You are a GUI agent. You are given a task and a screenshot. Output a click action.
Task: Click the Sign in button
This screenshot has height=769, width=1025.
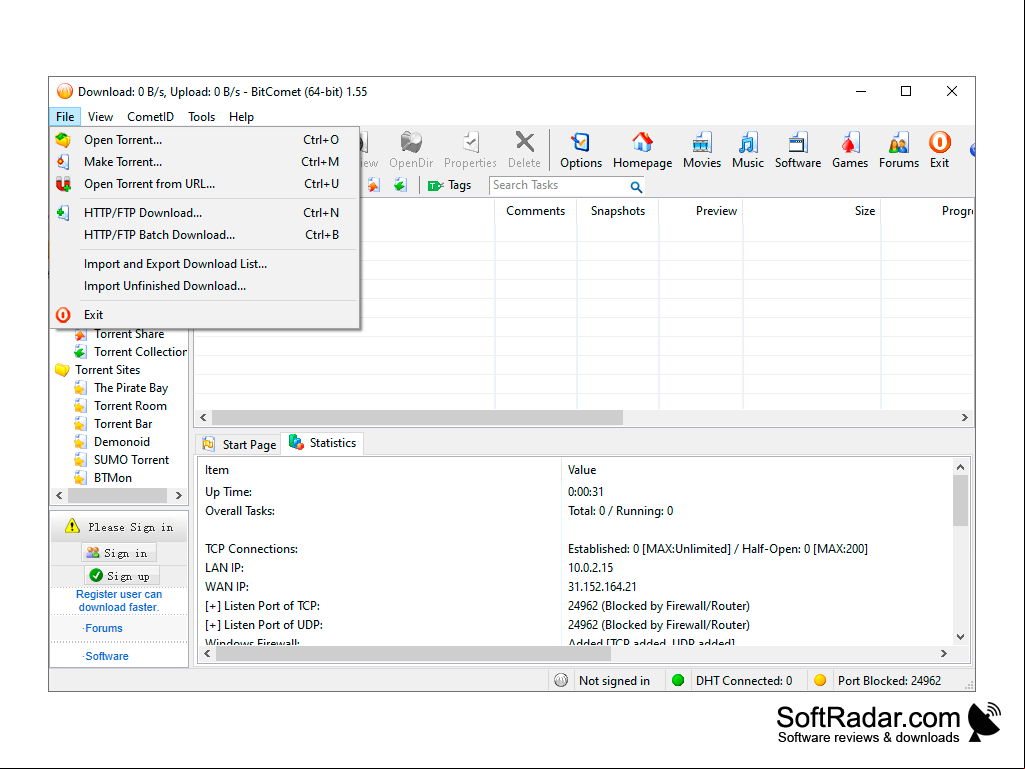pos(119,553)
